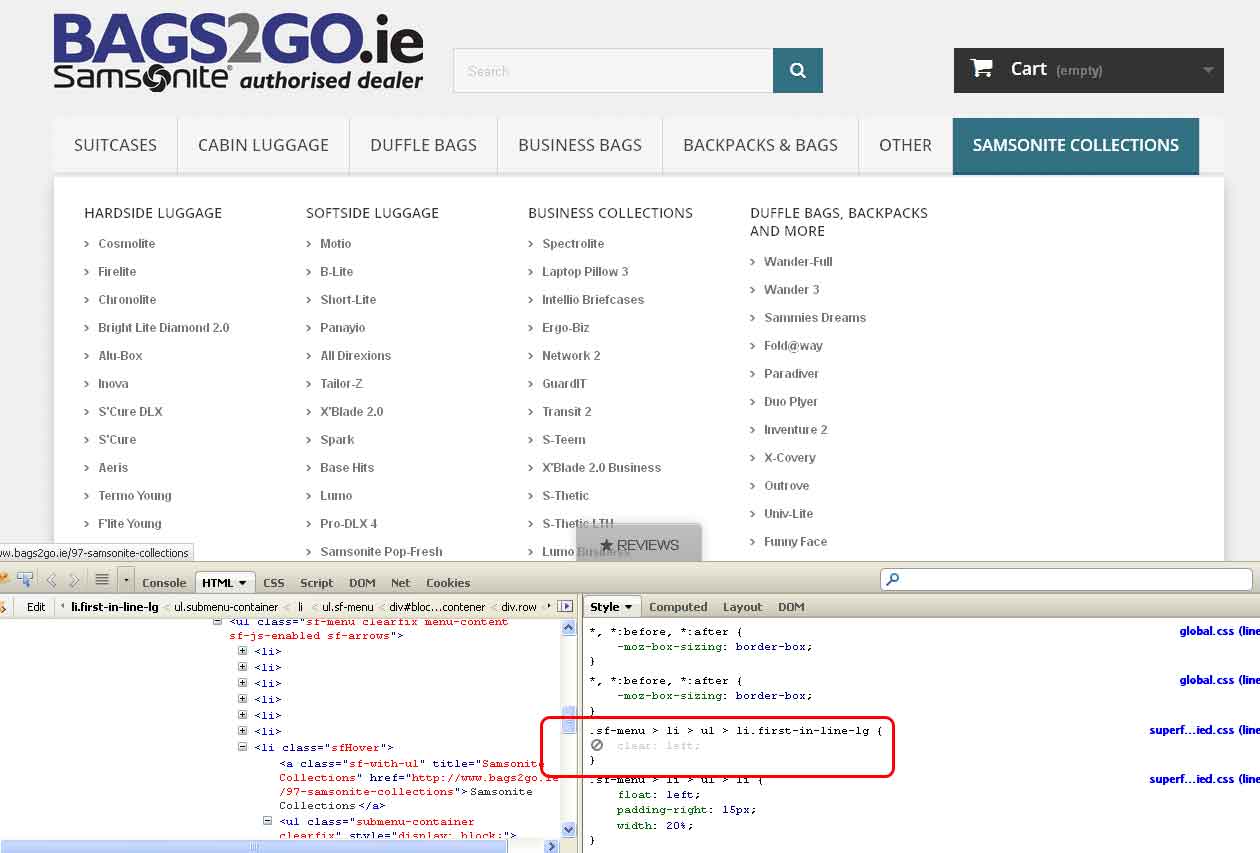Click the magnifier search button beside Search field
Screen dimensions: 1260x853
[x=797, y=71]
